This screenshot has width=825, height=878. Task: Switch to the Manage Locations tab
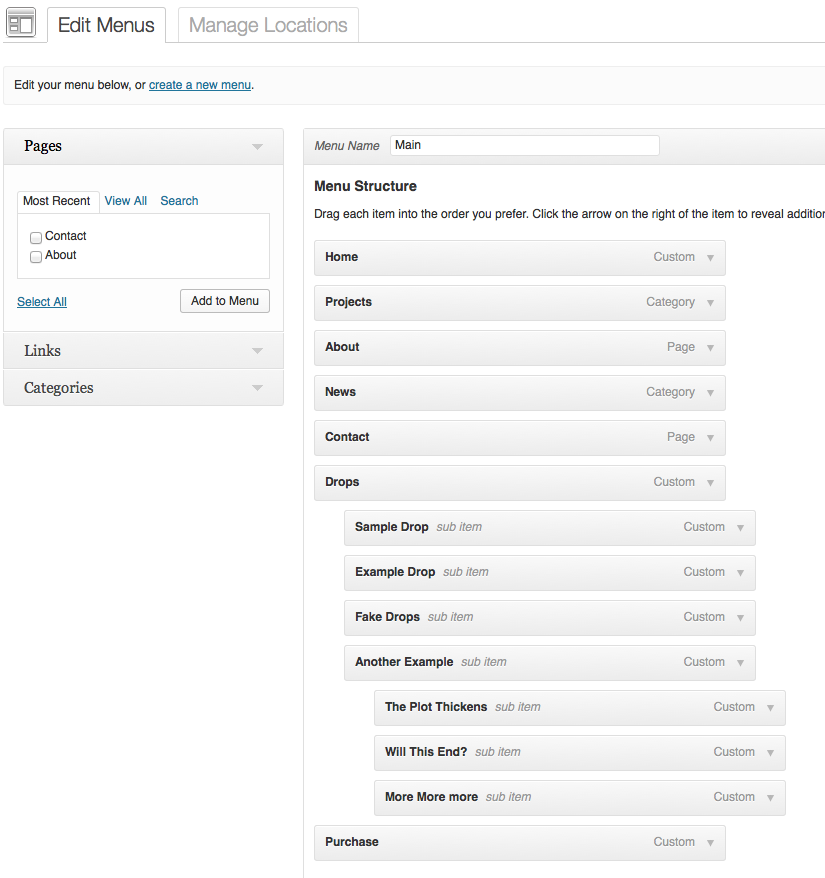(268, 26)
